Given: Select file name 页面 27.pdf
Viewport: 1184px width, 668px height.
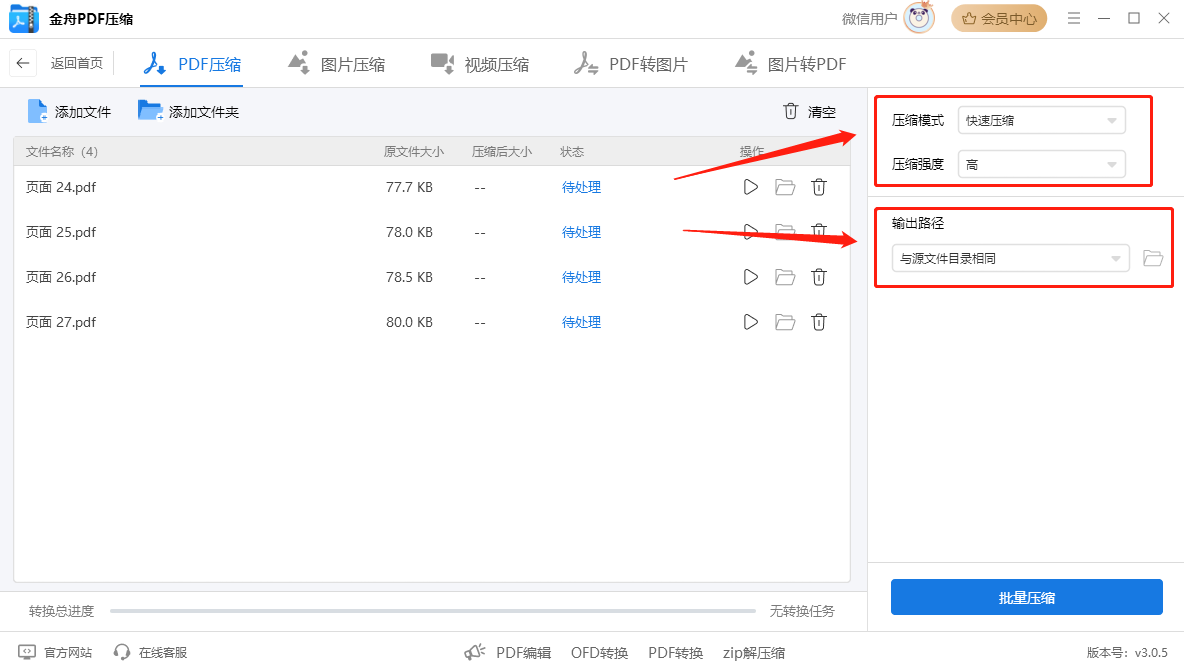Looking at the screenshot, I should point(61,322).
